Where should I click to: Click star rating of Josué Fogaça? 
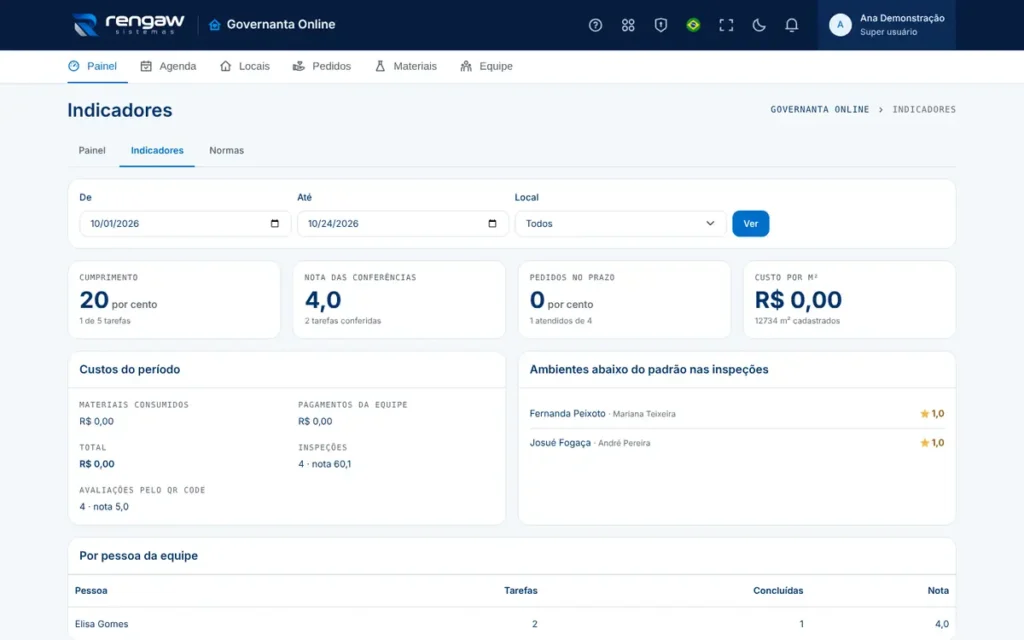pyautogui.click(x=932, y=443)
